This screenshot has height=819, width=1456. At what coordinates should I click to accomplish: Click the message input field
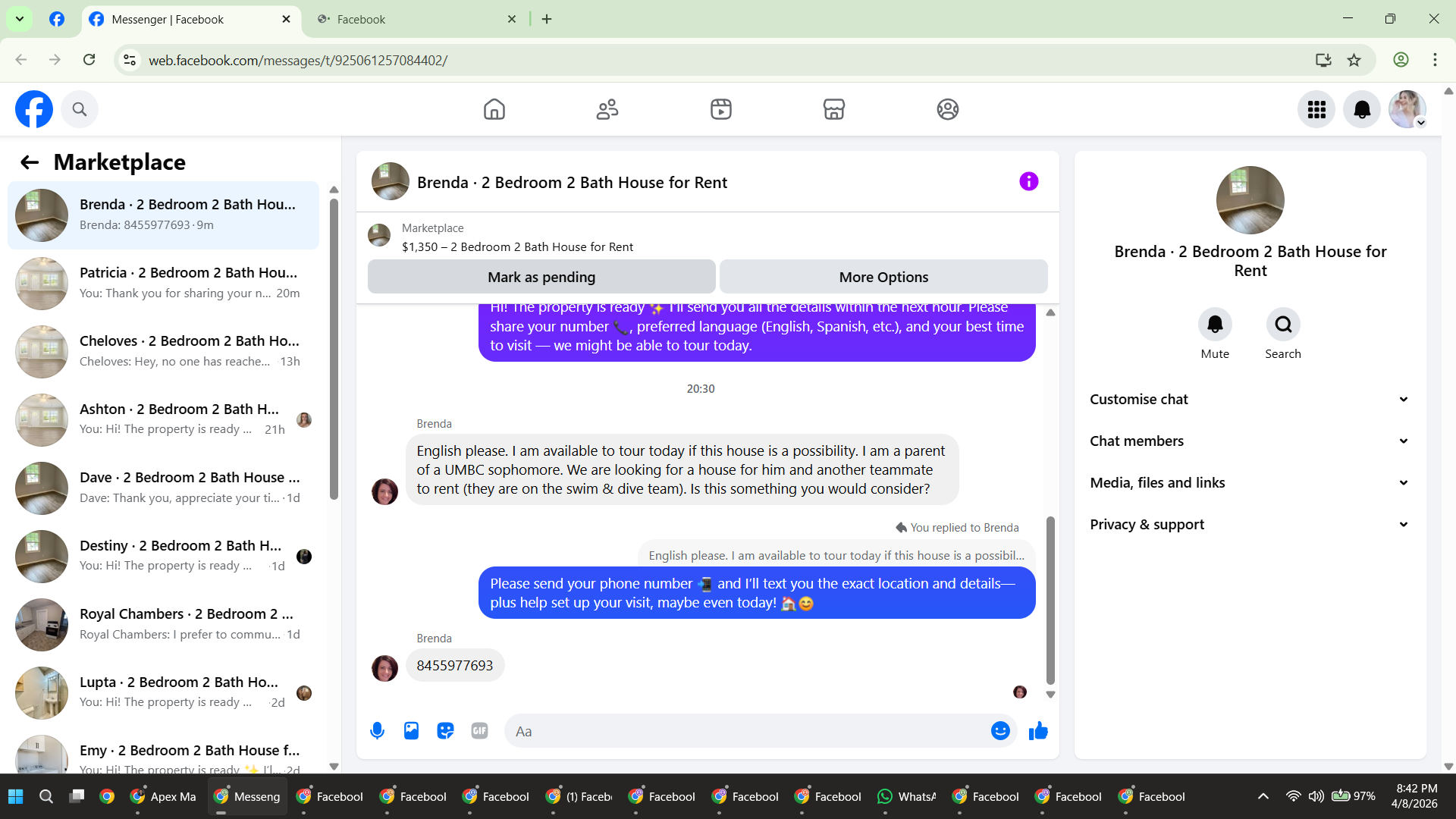click(747, 732)
